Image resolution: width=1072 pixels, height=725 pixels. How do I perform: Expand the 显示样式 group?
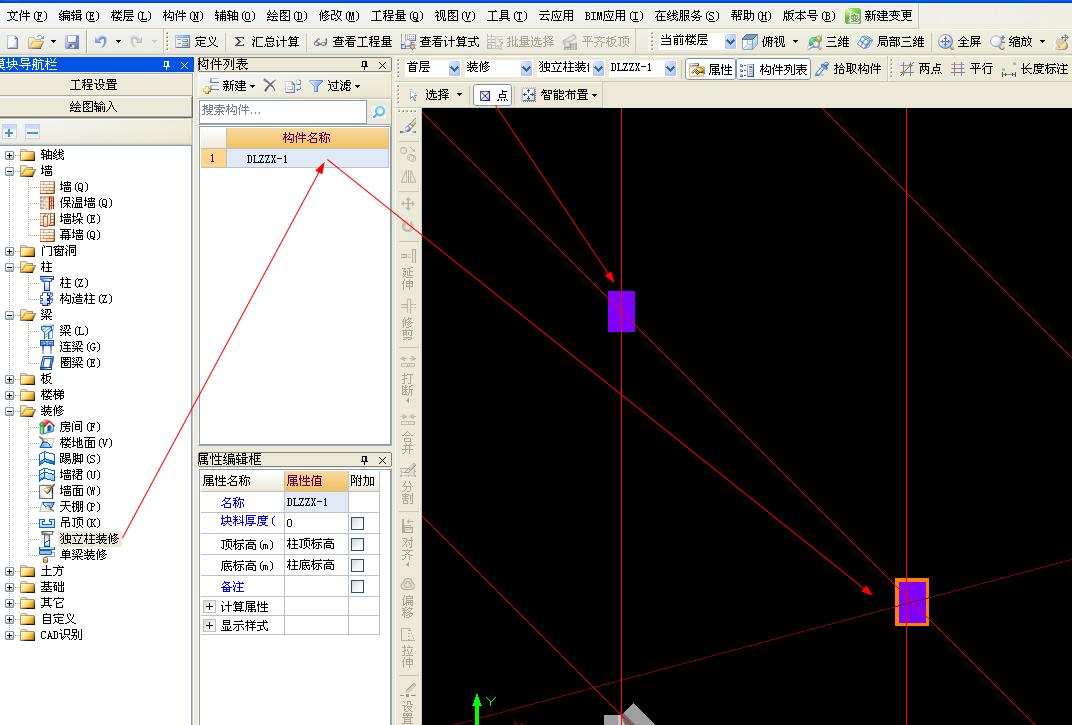[209, 626]
